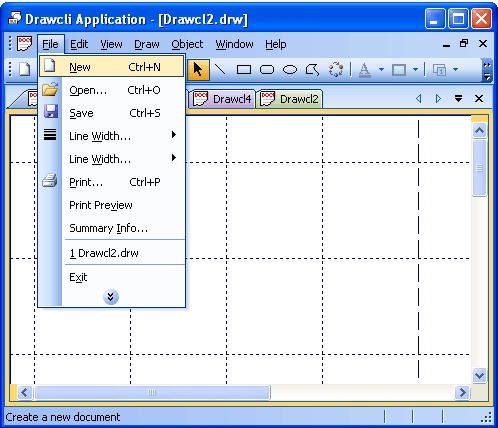Select the Rounded Rectangle tool
Image resolution: width=498 pixels, height=428 pixels.
click(267, 70)
